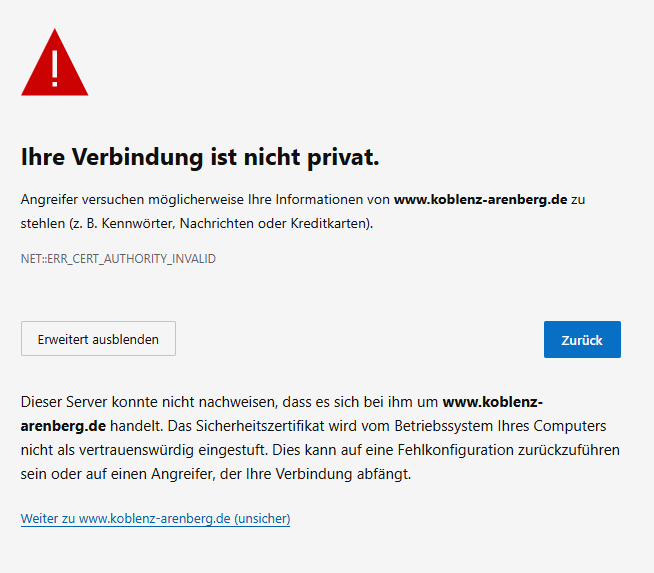Open the Weiter zu www.koblenz-arenberg.de (unsicher) link

coord(155,519)
